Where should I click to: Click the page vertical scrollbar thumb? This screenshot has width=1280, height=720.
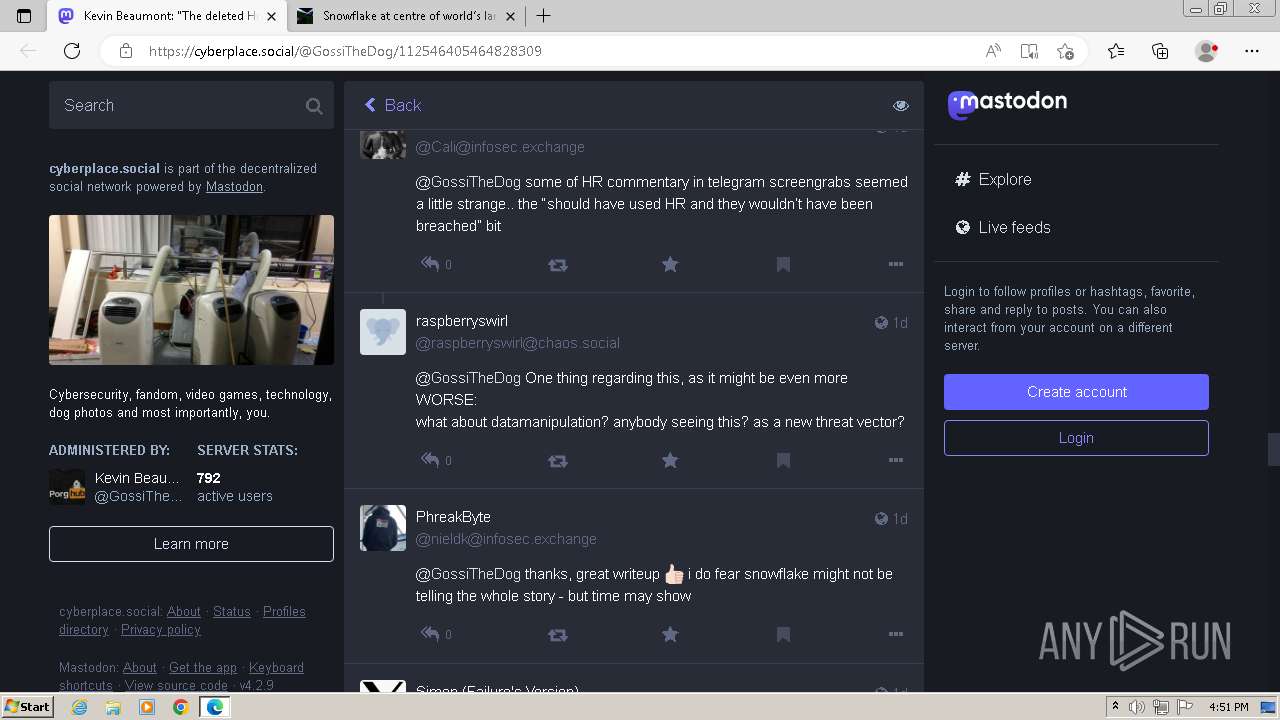point(1273,450)
